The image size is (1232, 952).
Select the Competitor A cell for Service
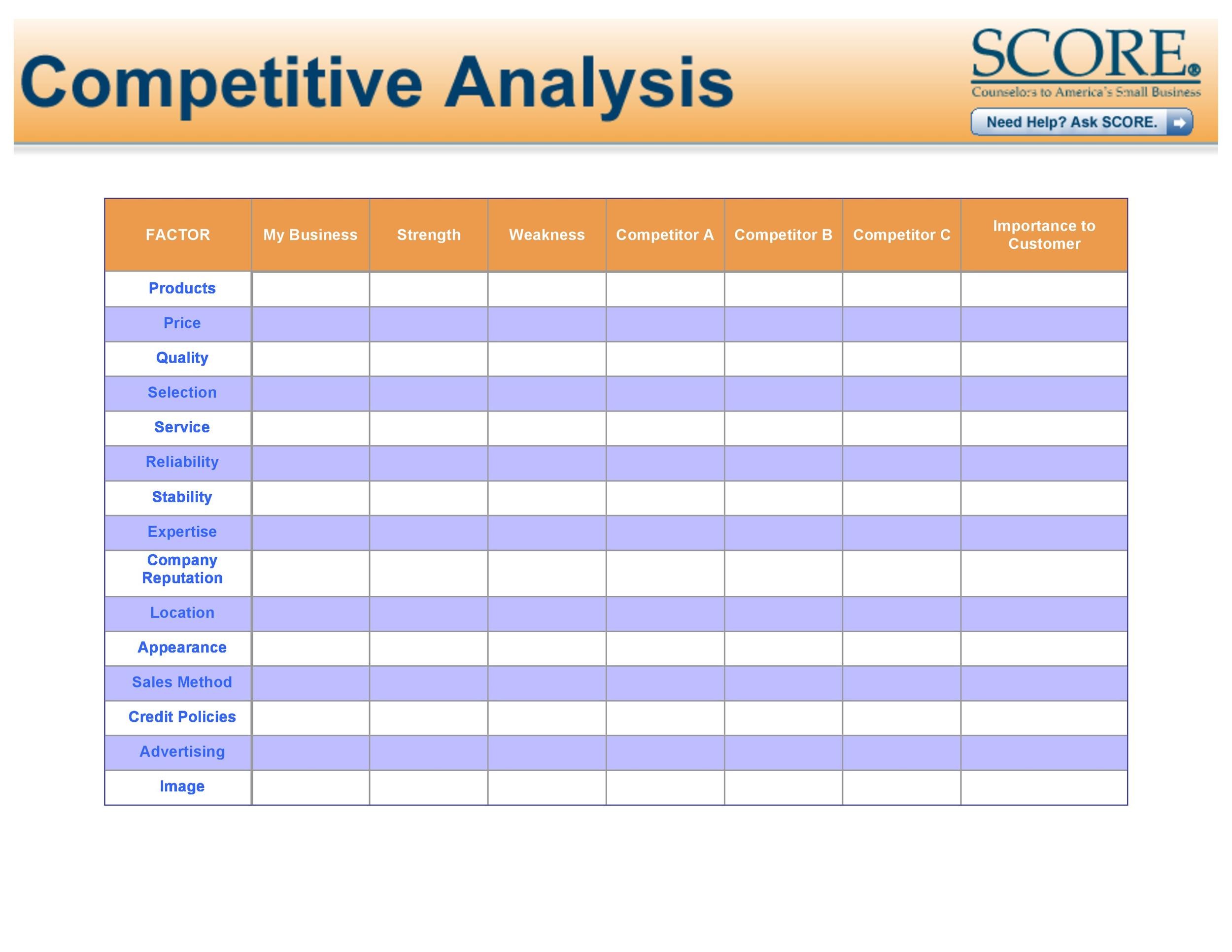(x=665, y=428)
